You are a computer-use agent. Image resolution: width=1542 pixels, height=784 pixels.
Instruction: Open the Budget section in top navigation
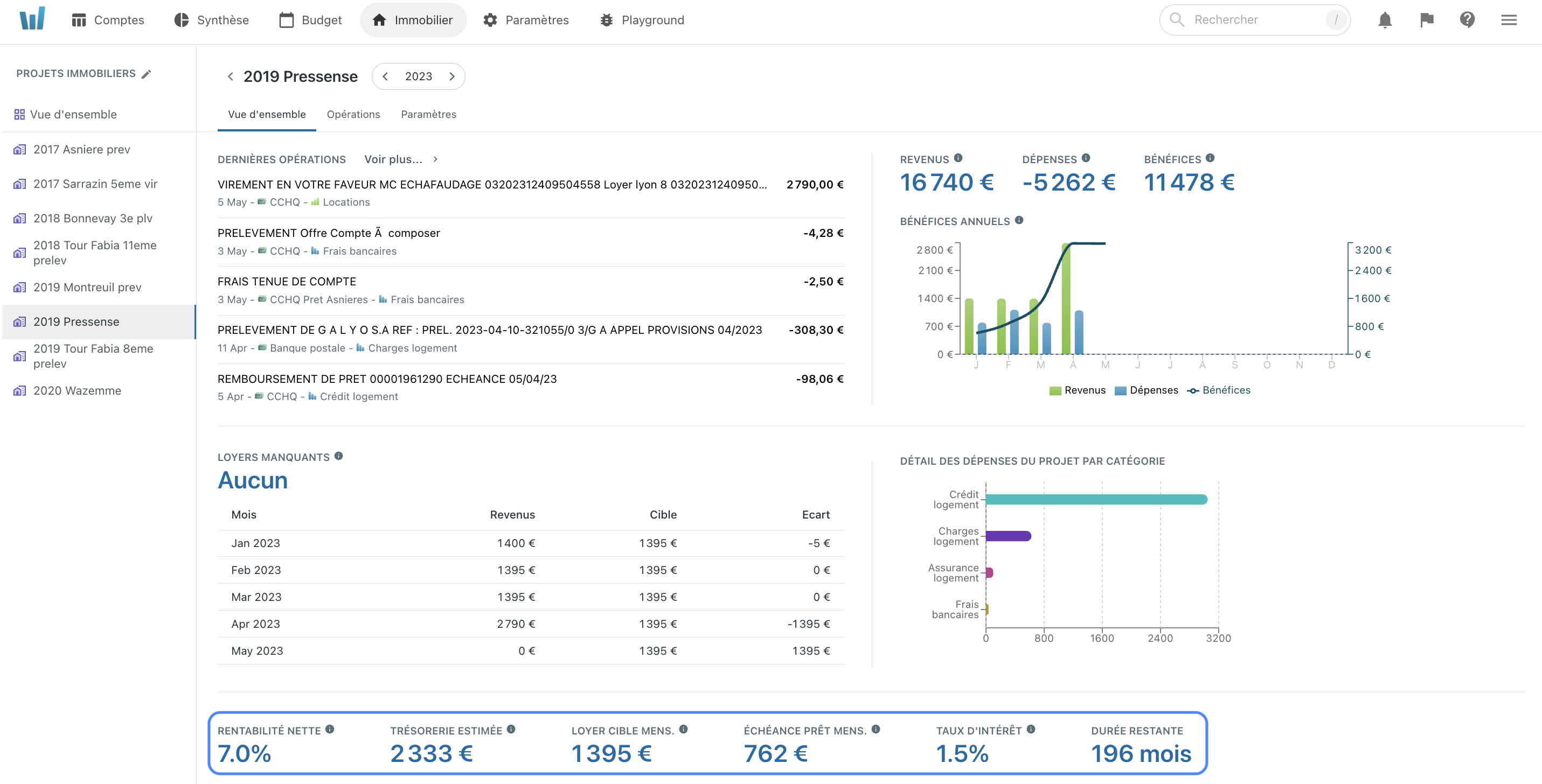point(309,19)
